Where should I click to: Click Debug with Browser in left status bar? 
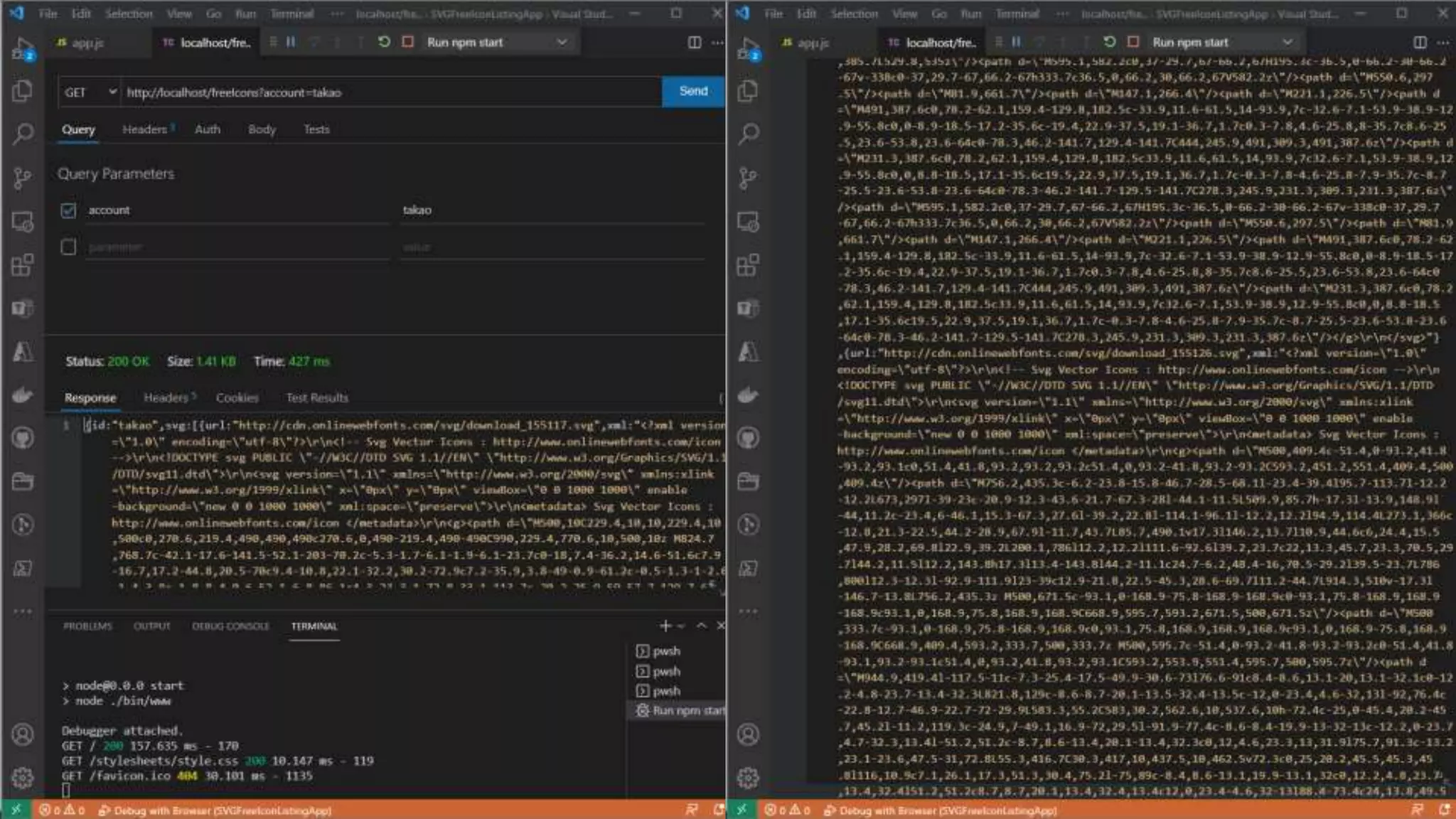[215, 810]
